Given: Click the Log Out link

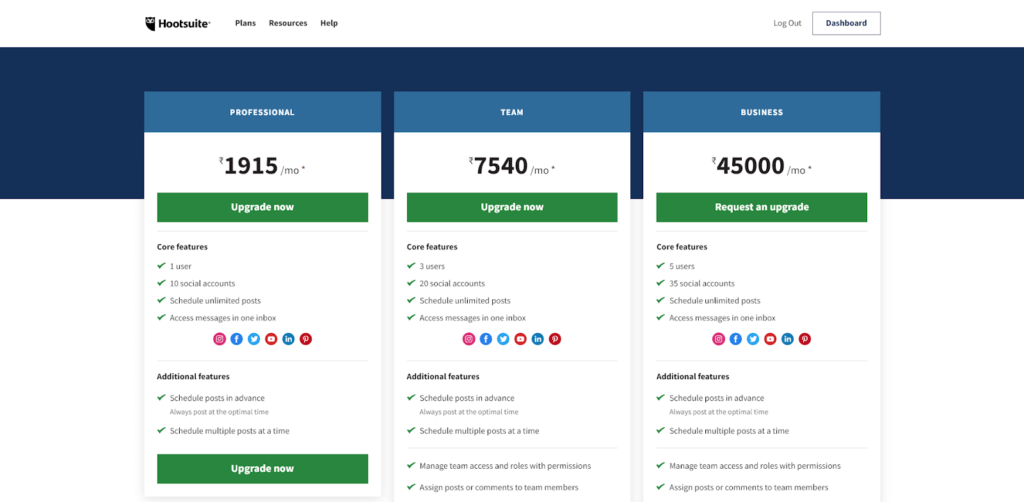Looking at the screenshot, I should (787, 23).
